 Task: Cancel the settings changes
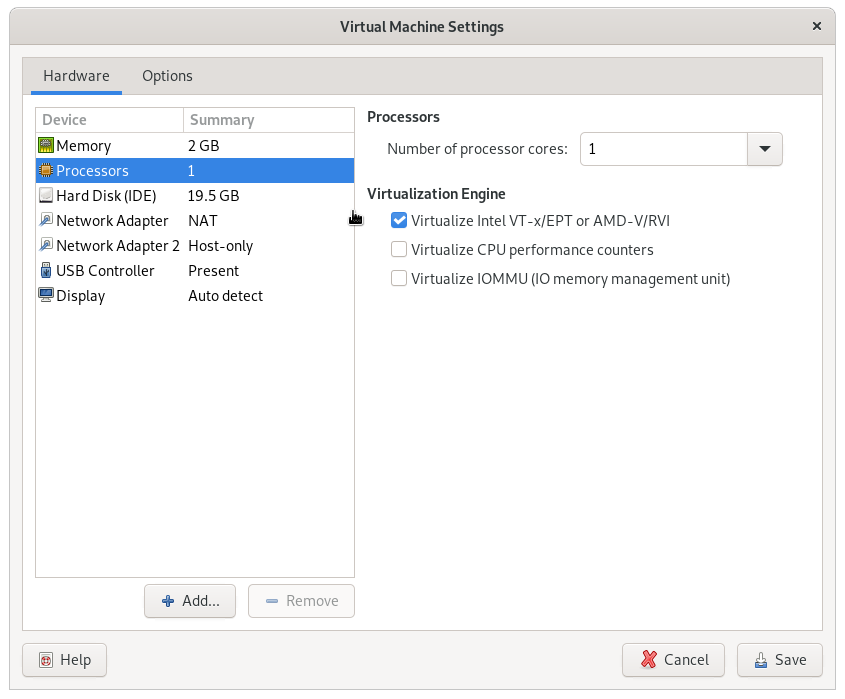pyautogui.click(x=673, y=660)
